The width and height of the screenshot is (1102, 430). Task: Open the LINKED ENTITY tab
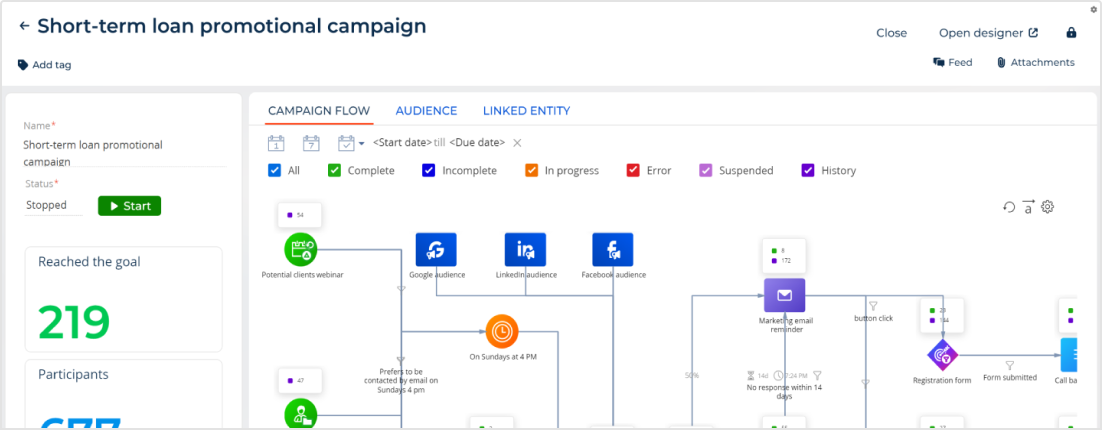coord(526,111)
